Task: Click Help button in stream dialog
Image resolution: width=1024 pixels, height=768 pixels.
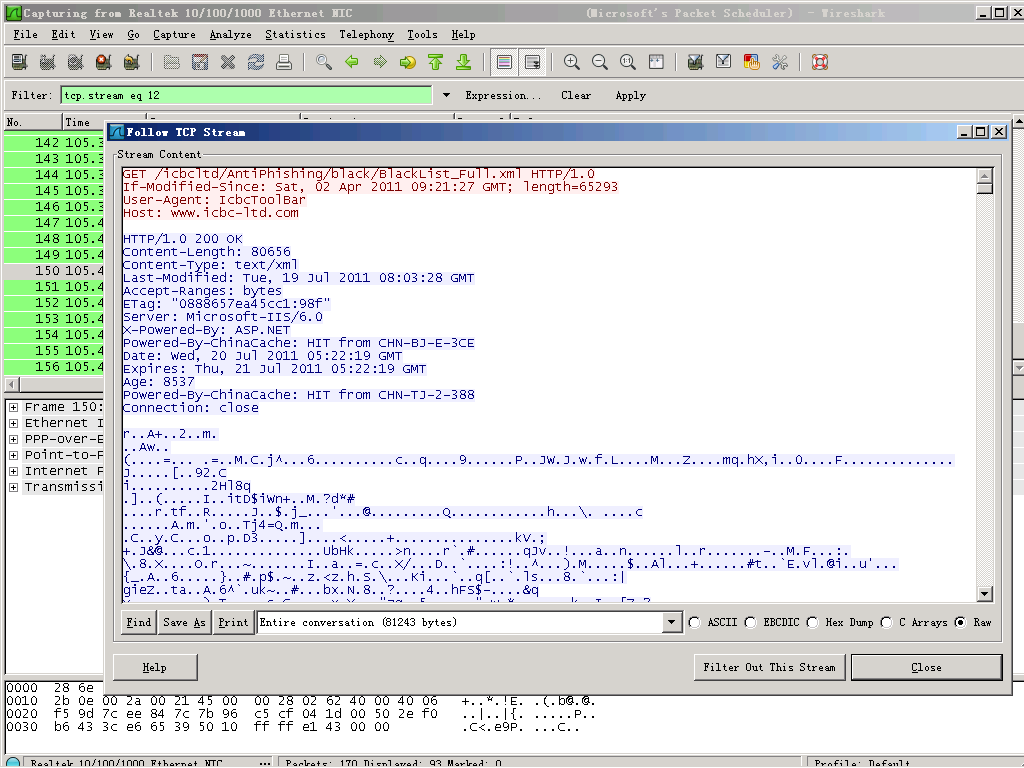Action: click(x=155, y=667)
